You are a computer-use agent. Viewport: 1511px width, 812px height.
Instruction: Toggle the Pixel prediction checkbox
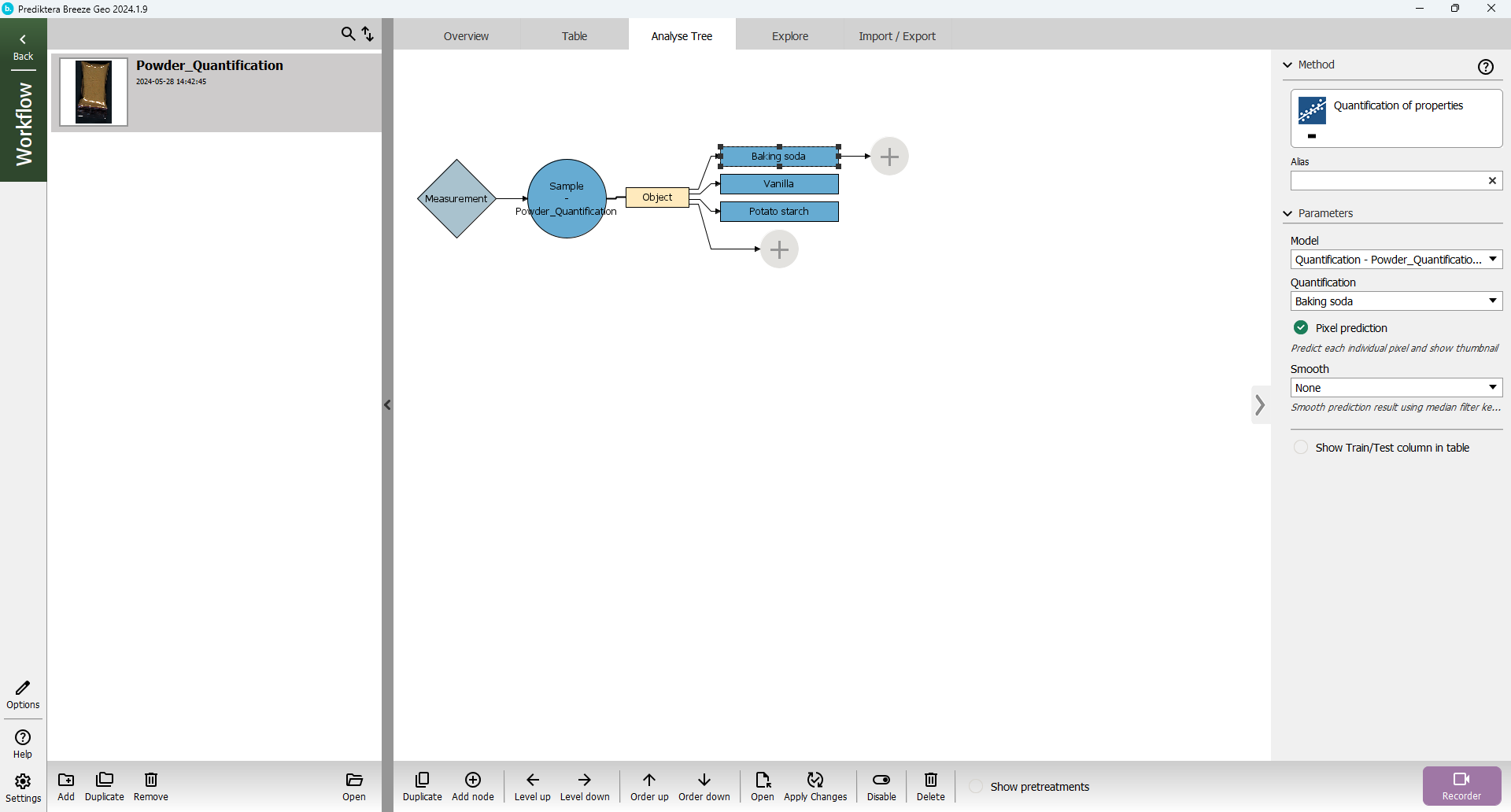(x=1301, y=328)
